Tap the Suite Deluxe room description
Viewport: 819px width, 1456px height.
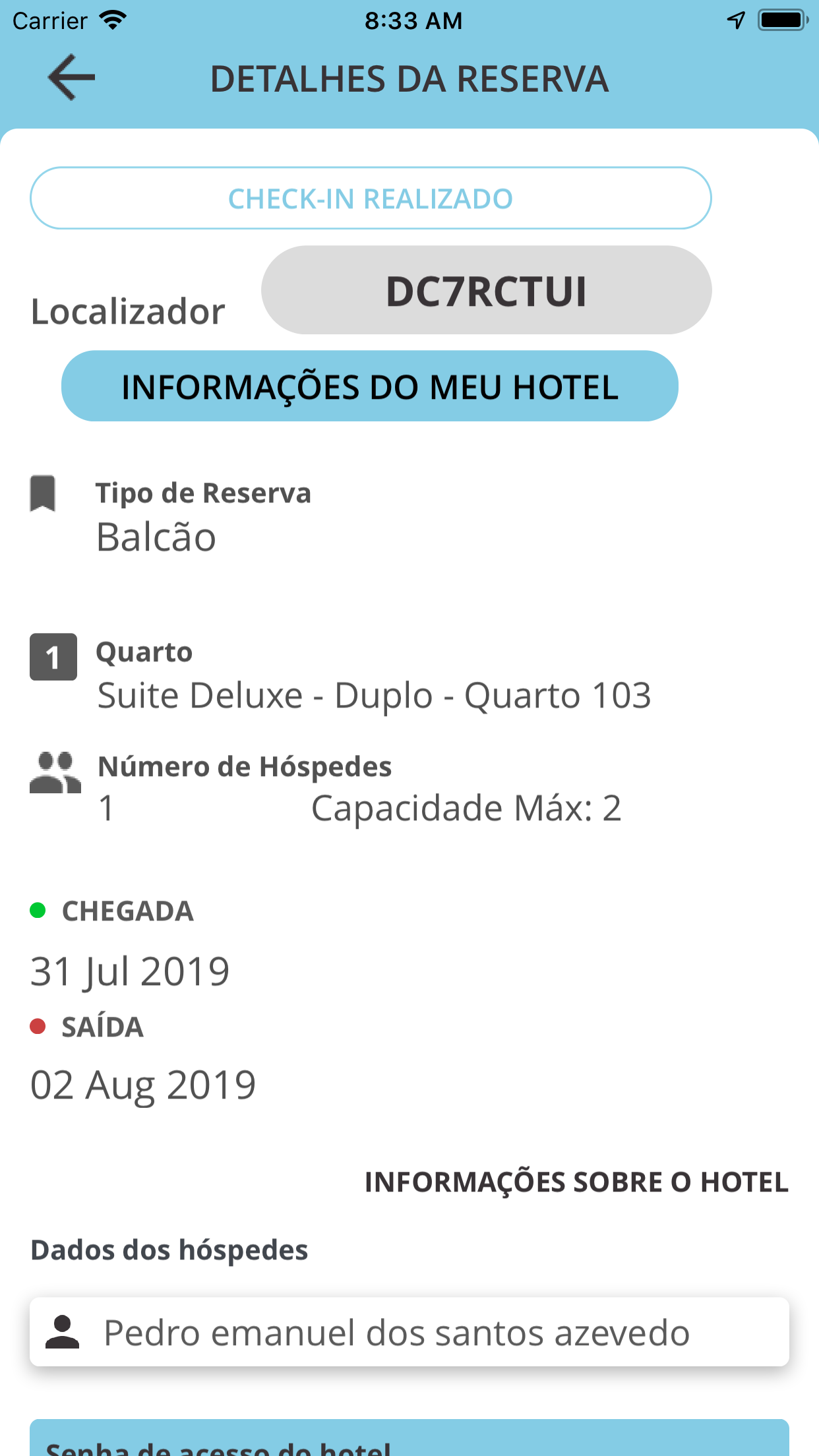(374, 696)
